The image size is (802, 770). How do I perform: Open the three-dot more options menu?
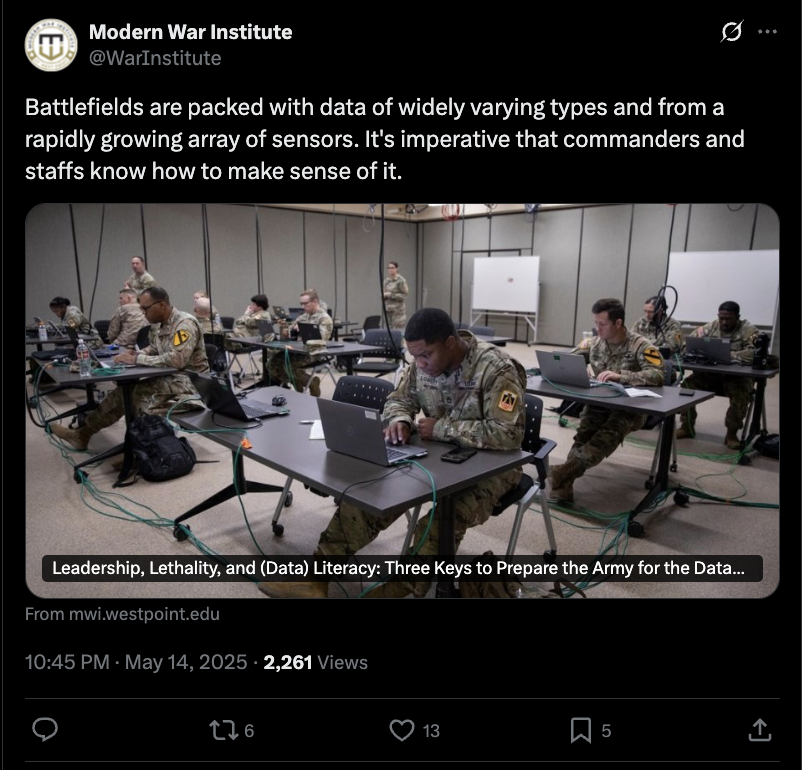(767, 32)
